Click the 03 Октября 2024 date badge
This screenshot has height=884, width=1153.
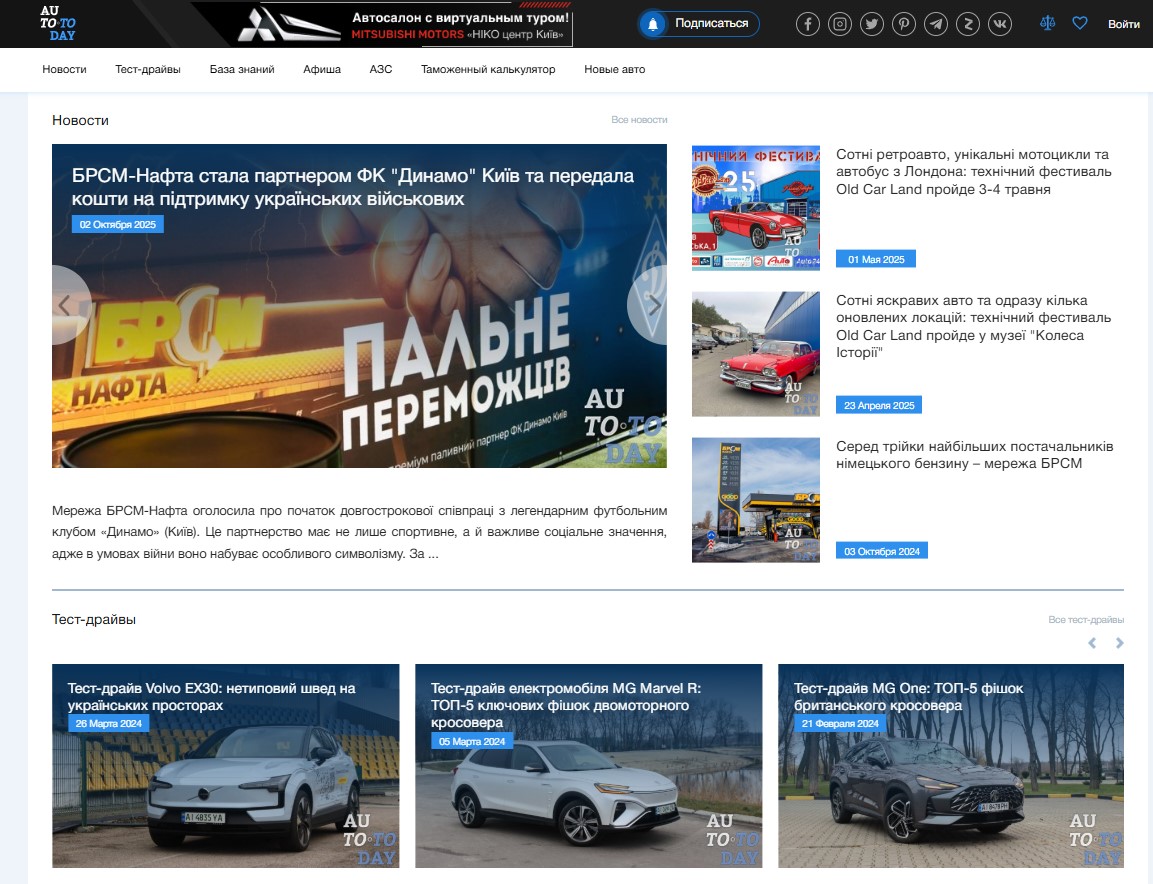click(x=882, y=551)
